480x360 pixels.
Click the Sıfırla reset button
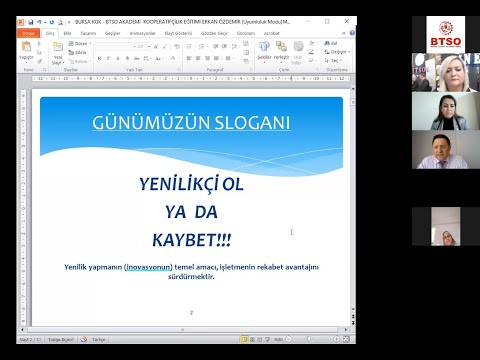(77, 52)
